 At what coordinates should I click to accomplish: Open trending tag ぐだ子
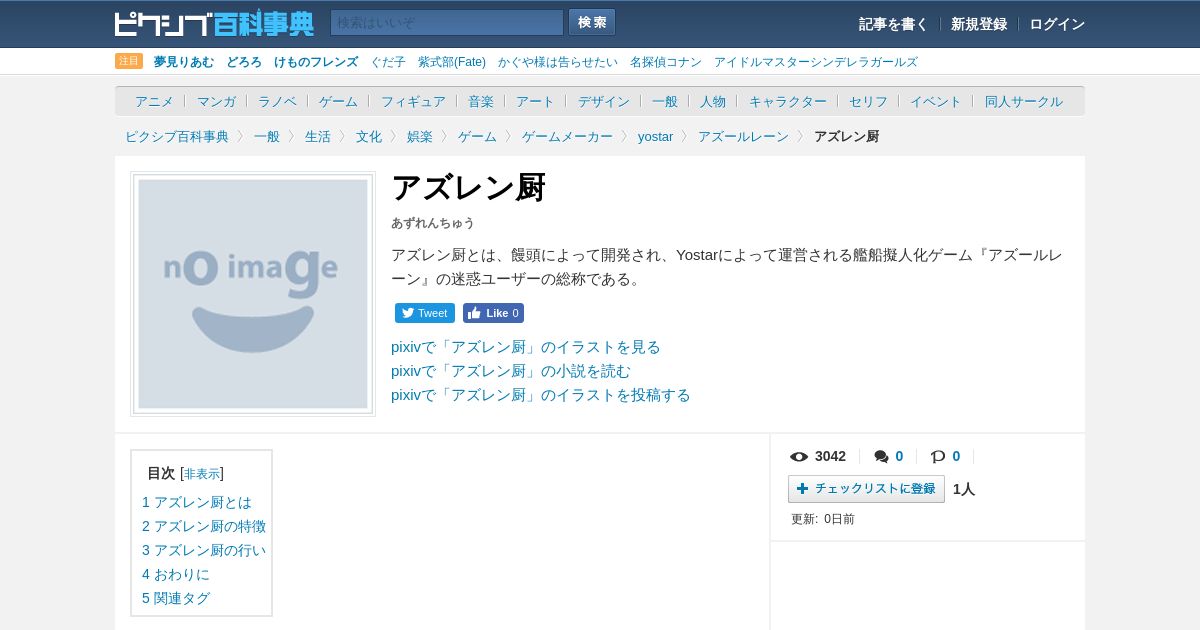coord(388,62)
